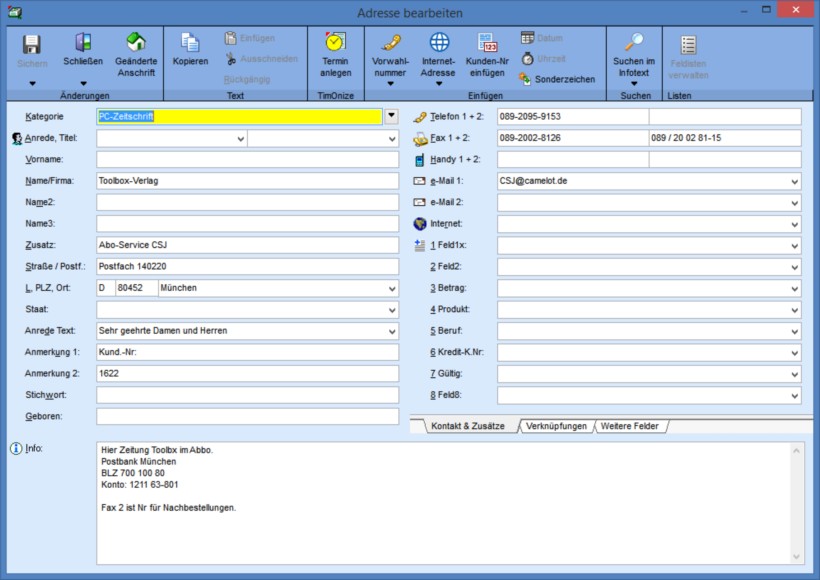Click the Name2 input field
The width and height of the screenshot is (820, 580).
pyautogui.click(x=247, y=202)
